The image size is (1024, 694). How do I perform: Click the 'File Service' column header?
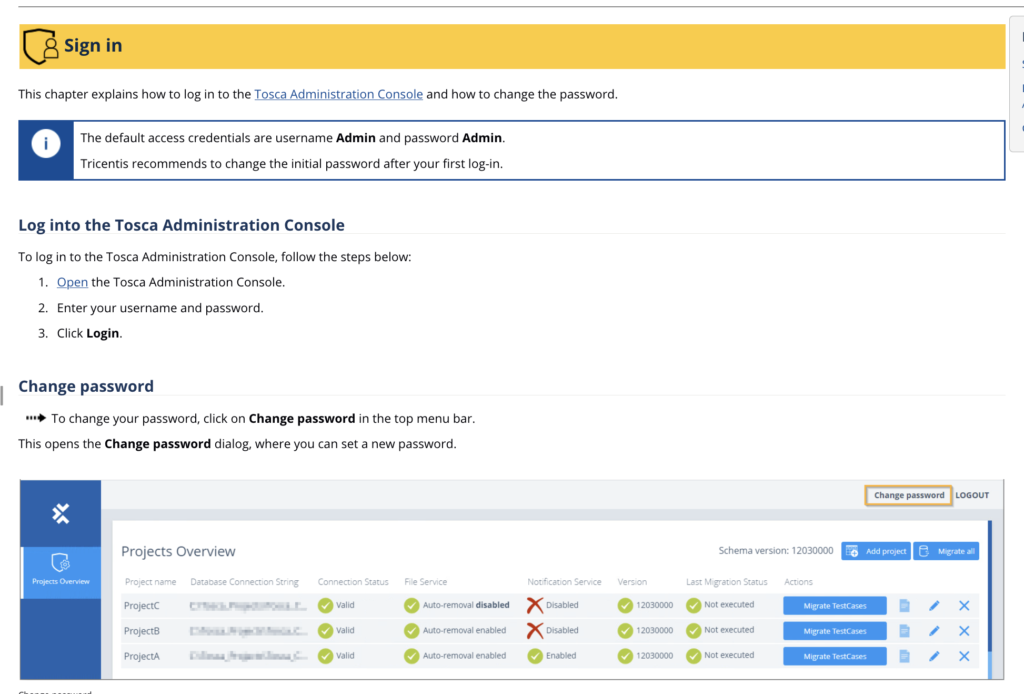click(426, 582)
